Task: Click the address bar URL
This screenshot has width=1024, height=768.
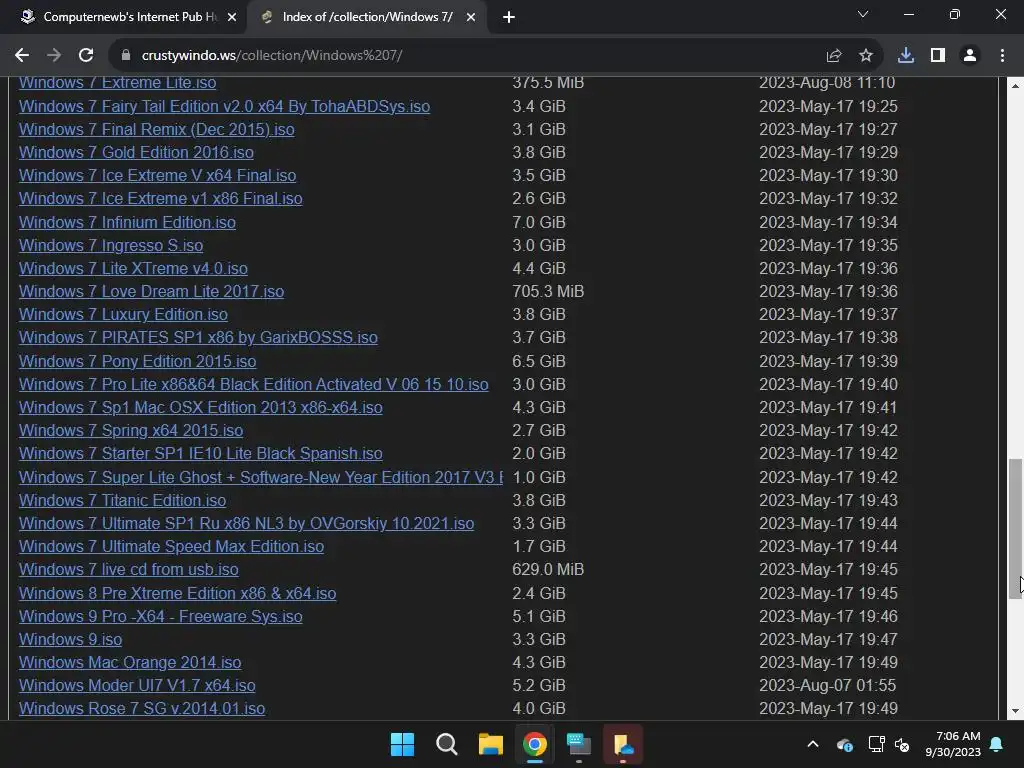Action: (272, 56)
